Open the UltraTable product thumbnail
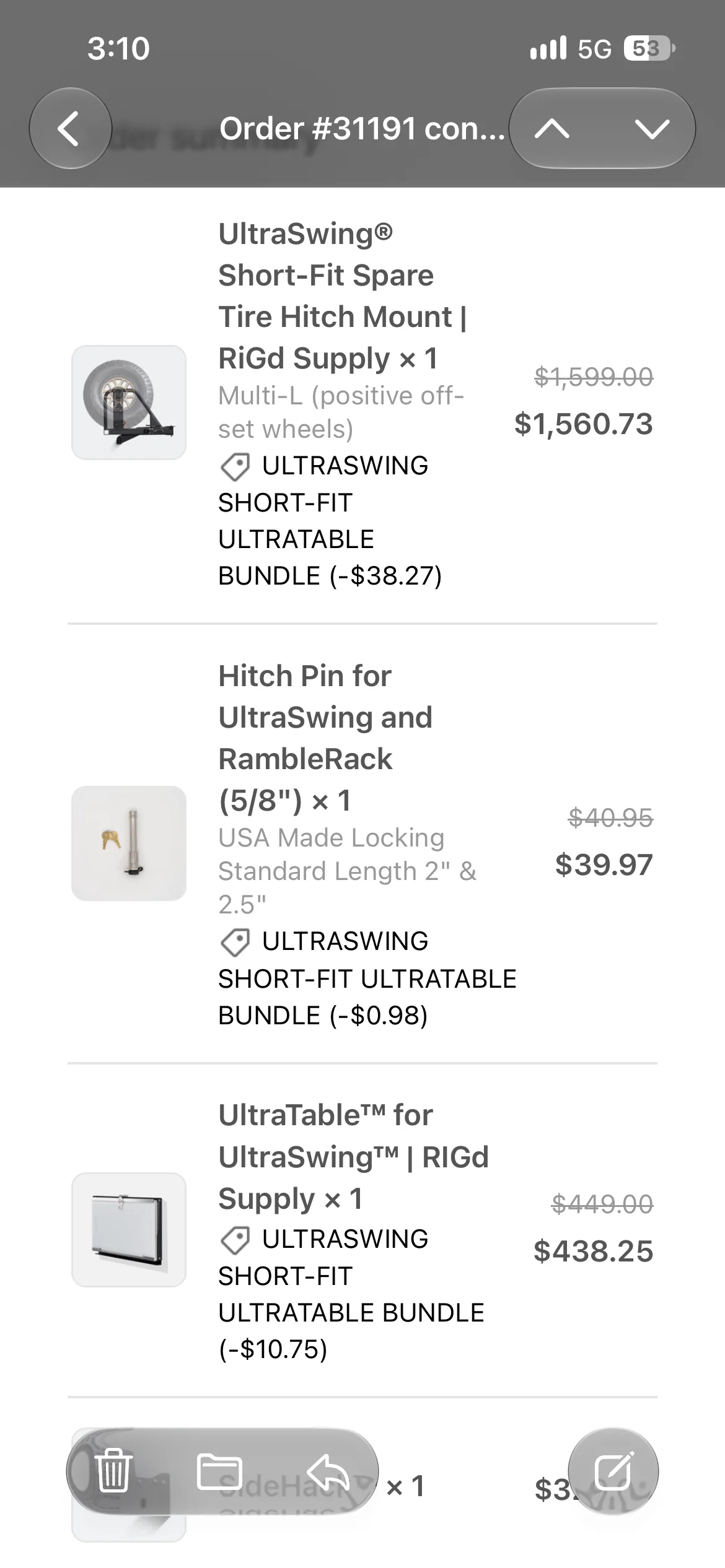 tap(129, 1230)
